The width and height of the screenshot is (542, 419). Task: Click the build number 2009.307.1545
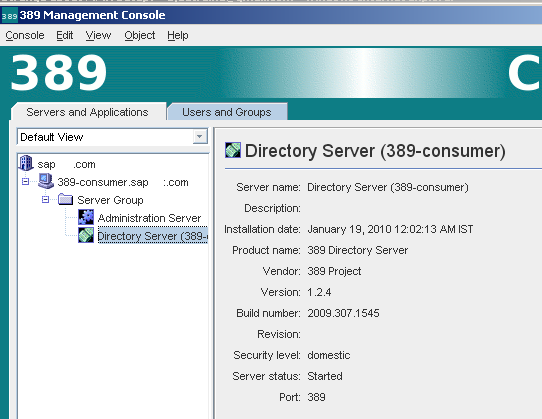[343, 313]
